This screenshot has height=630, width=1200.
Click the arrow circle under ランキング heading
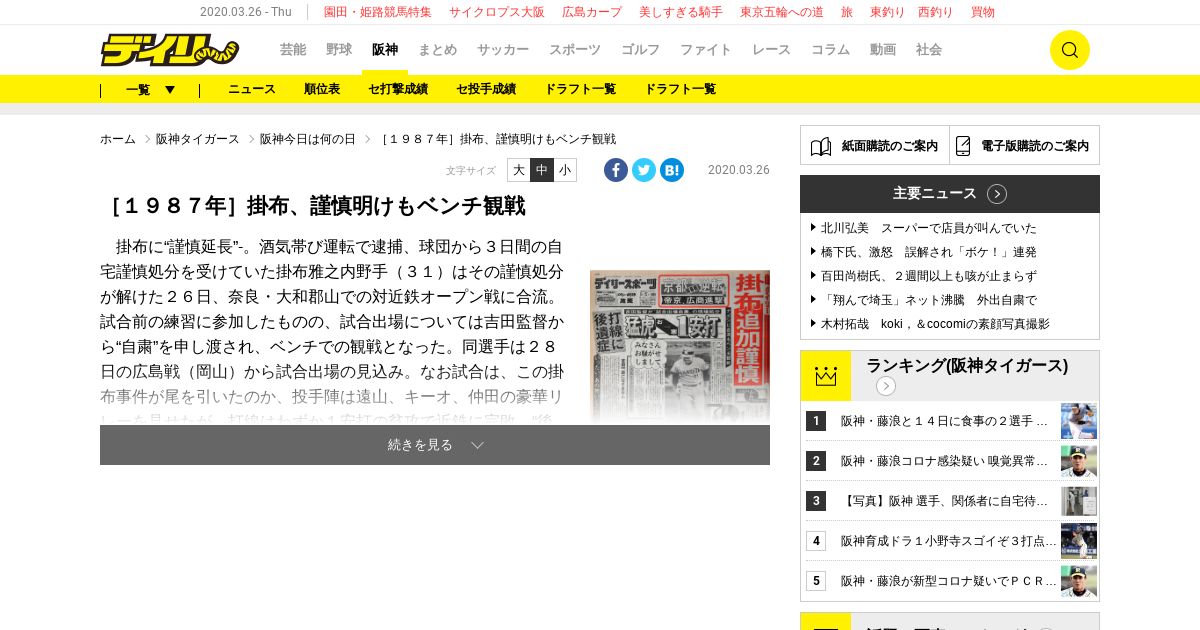coord(886,386)
